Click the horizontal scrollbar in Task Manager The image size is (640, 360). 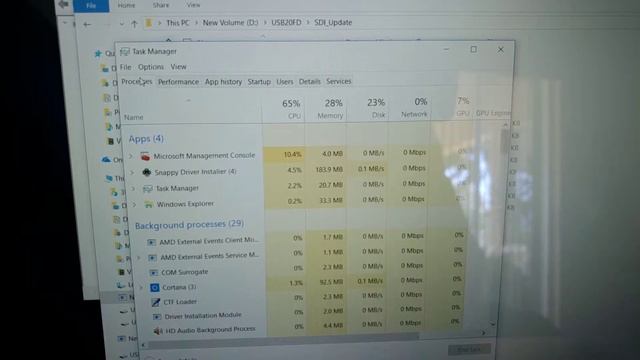pos(283,341)
